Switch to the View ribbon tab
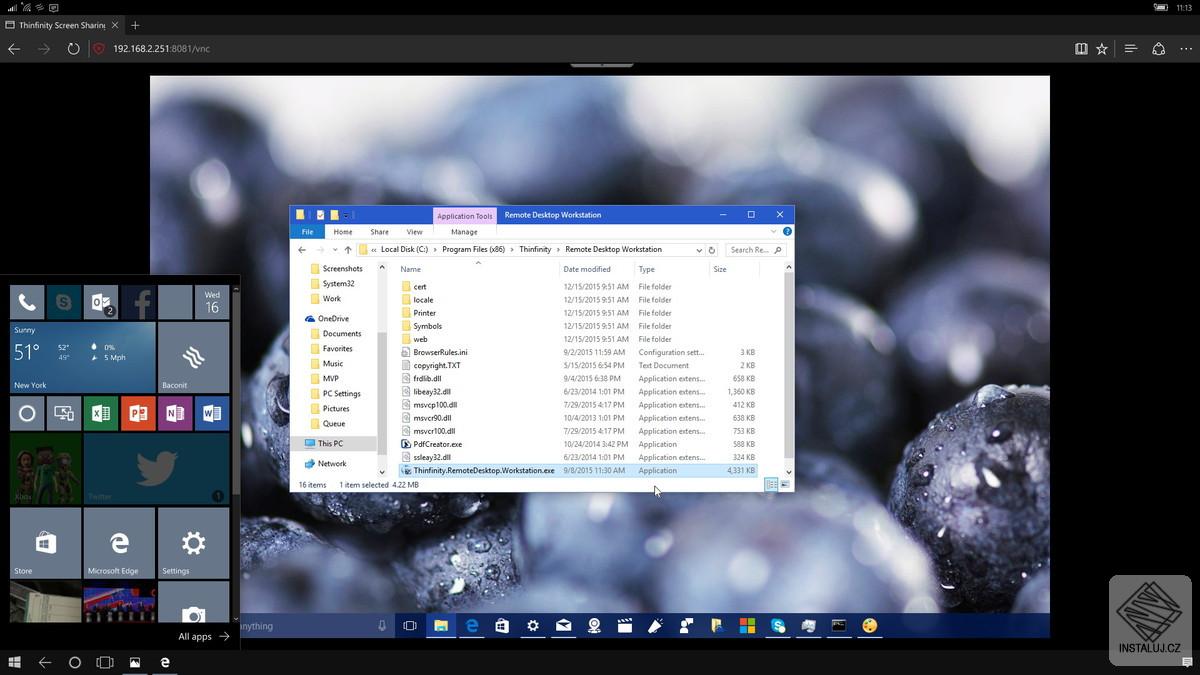The width and height of the screenshot is (1200, 675). coord(414,231)
